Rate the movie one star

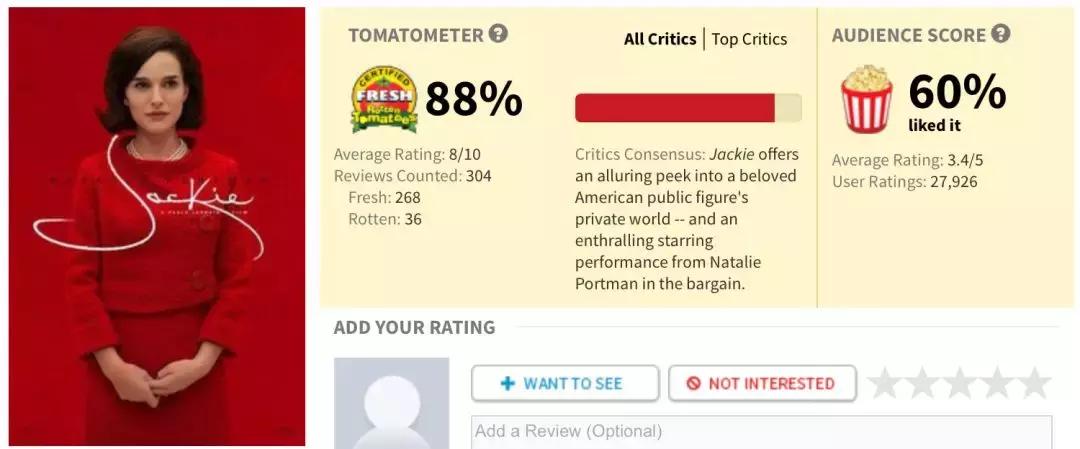click(885, 383)
